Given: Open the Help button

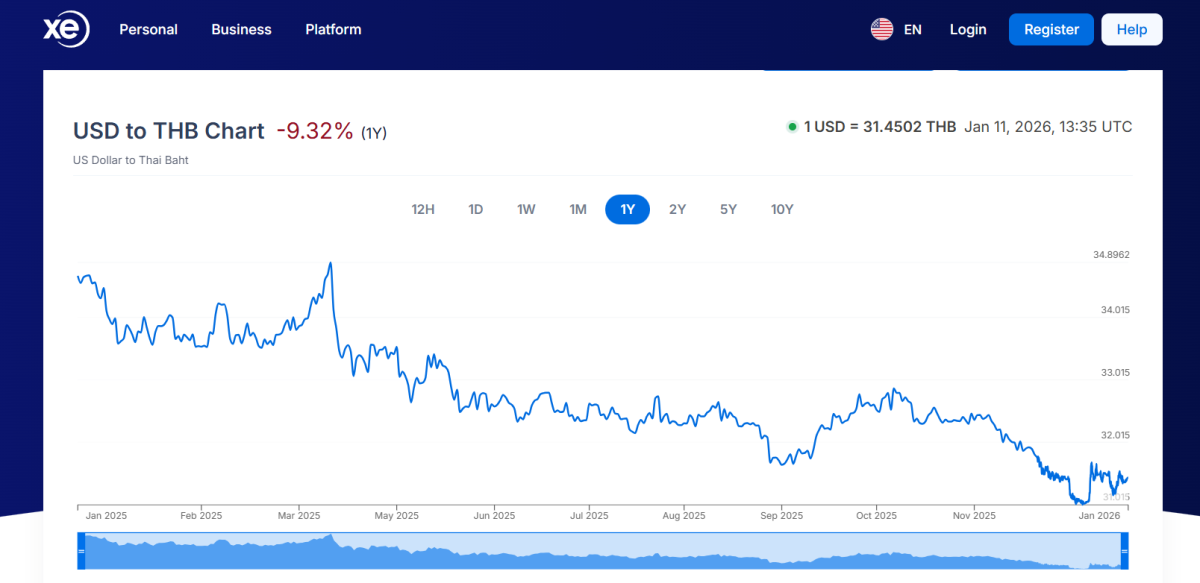Looking at the screenshot, I should click(1131, 30).
